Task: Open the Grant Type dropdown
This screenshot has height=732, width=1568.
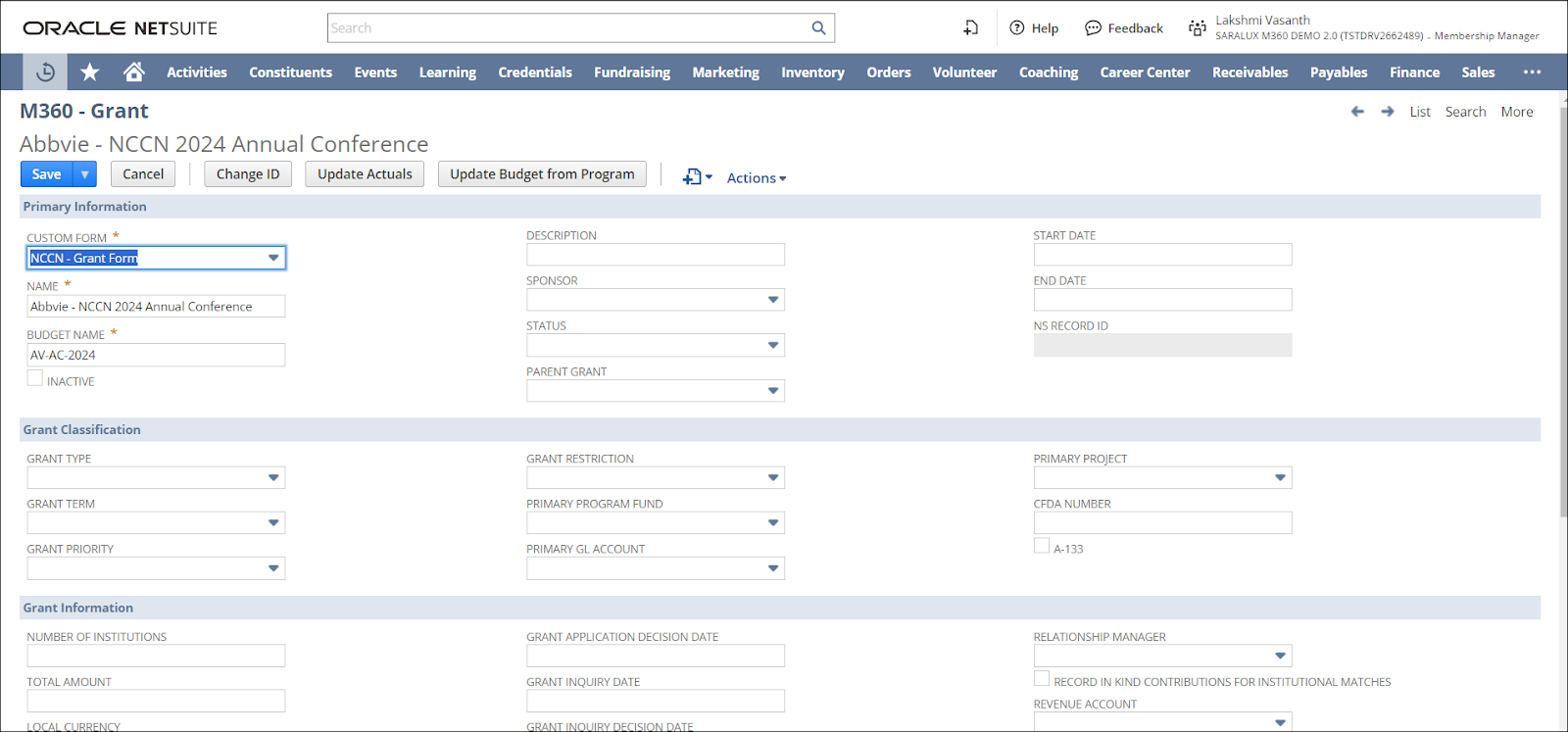Action: [x=273, y=478]
